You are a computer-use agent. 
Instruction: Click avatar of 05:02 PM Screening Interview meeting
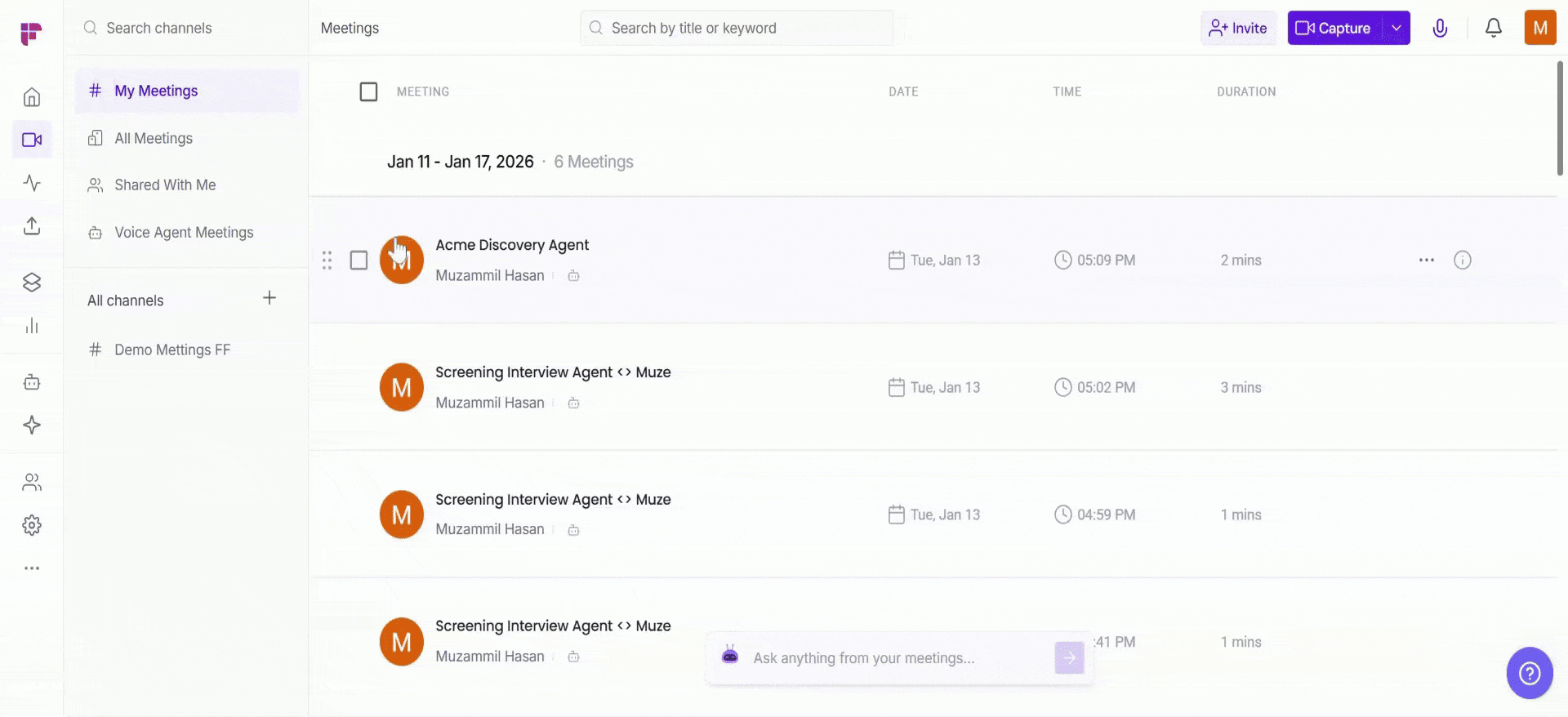(x=402, y=387)
